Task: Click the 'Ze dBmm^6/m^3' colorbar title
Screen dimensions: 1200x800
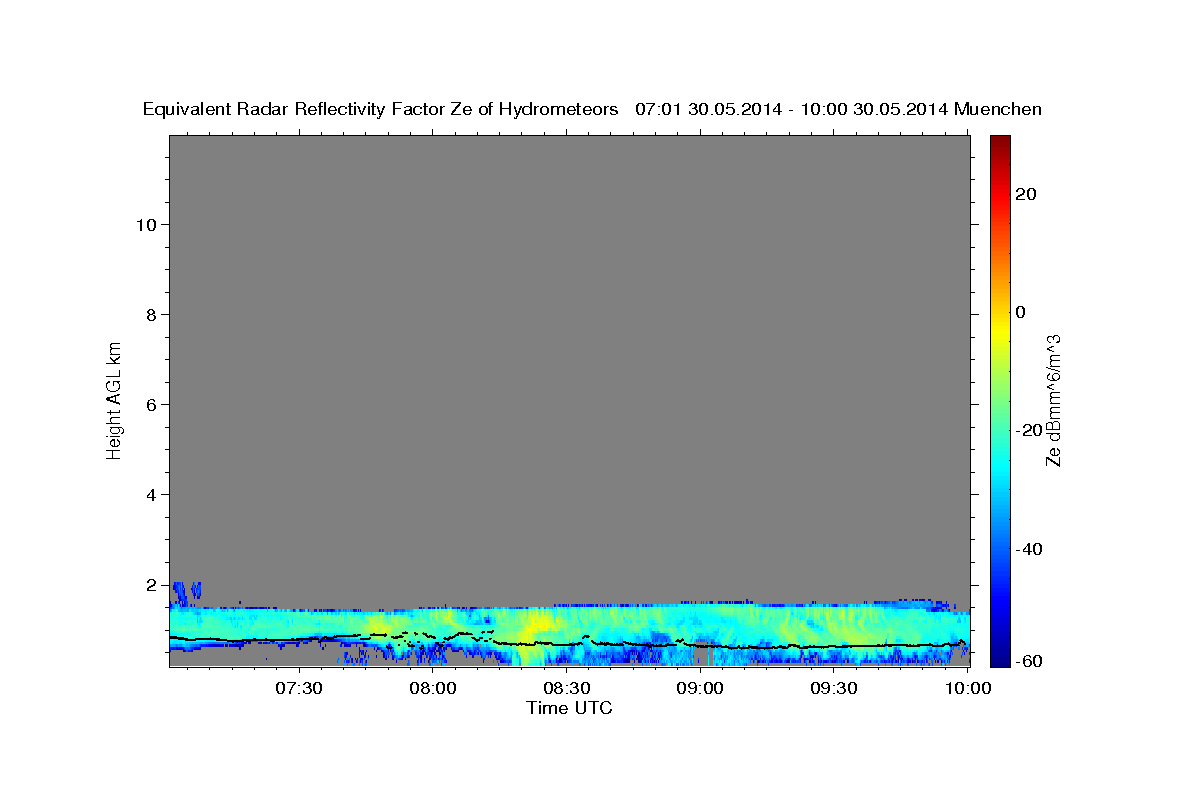Action: click(1053, 400)
